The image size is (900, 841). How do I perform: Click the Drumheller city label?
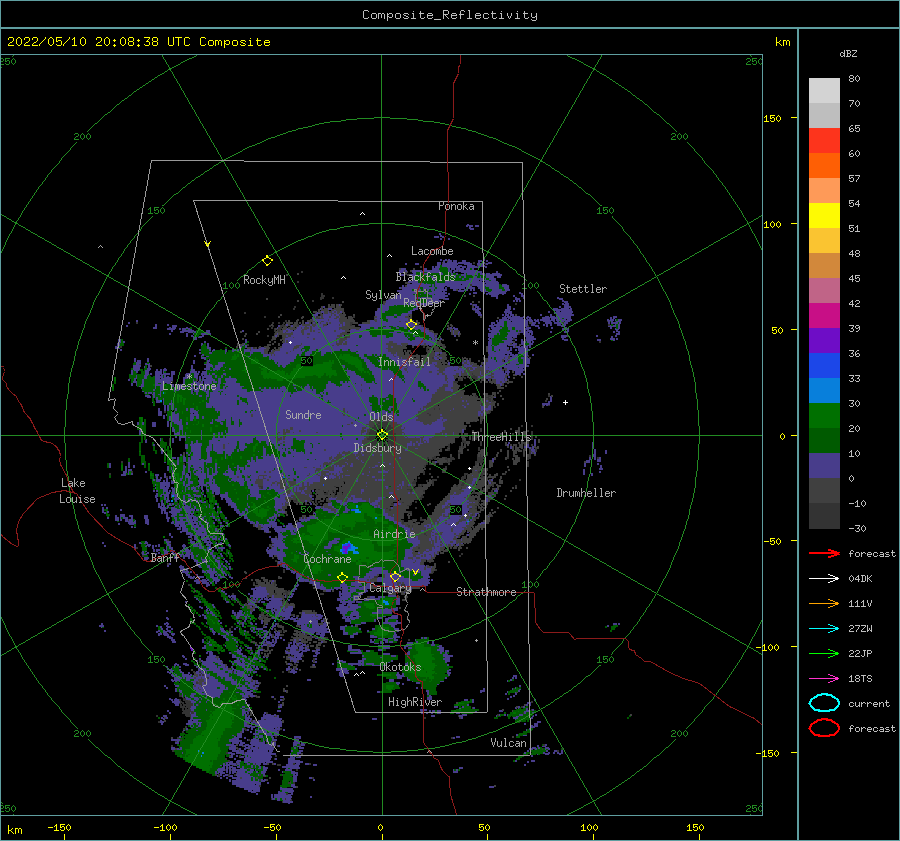coord(586,493)
